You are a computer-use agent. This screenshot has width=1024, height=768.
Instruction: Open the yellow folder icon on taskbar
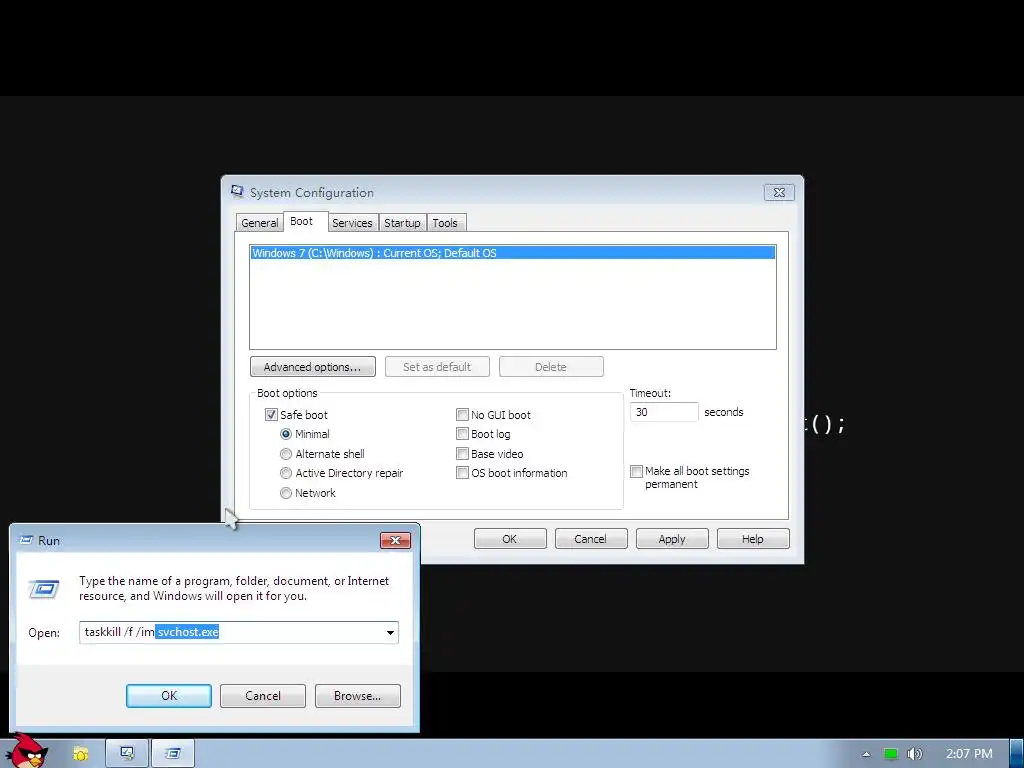click(x=80, y=754)
